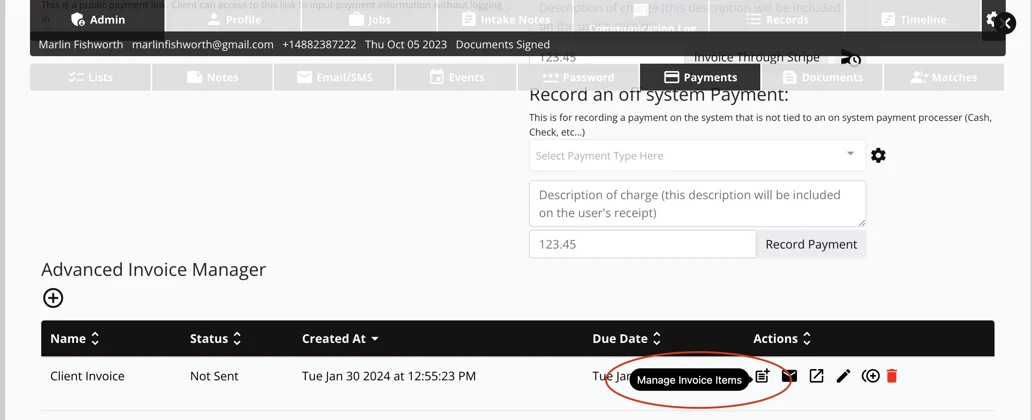Open the Password sub-tab
Image resolution: width=1032 pixels, height=420 pixels.
(578, 77)
